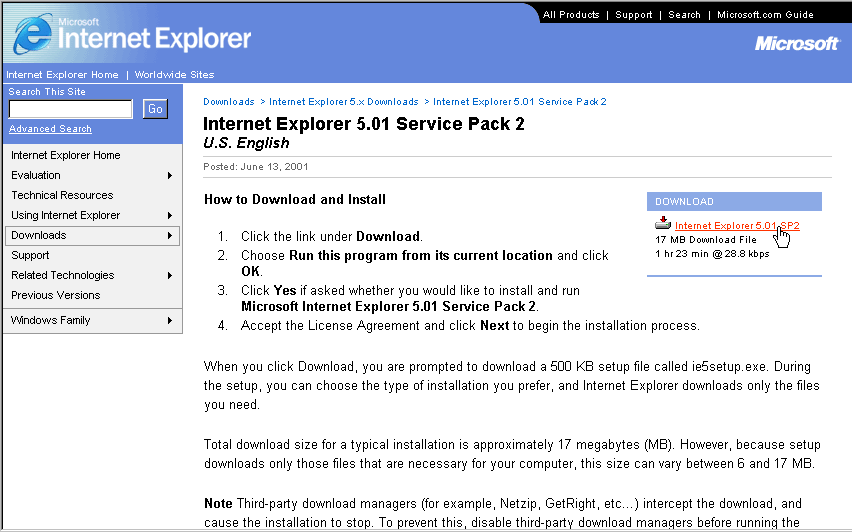Open All Products in top bar
This screenshot has height=532, width=852.
tap(571, 15)
